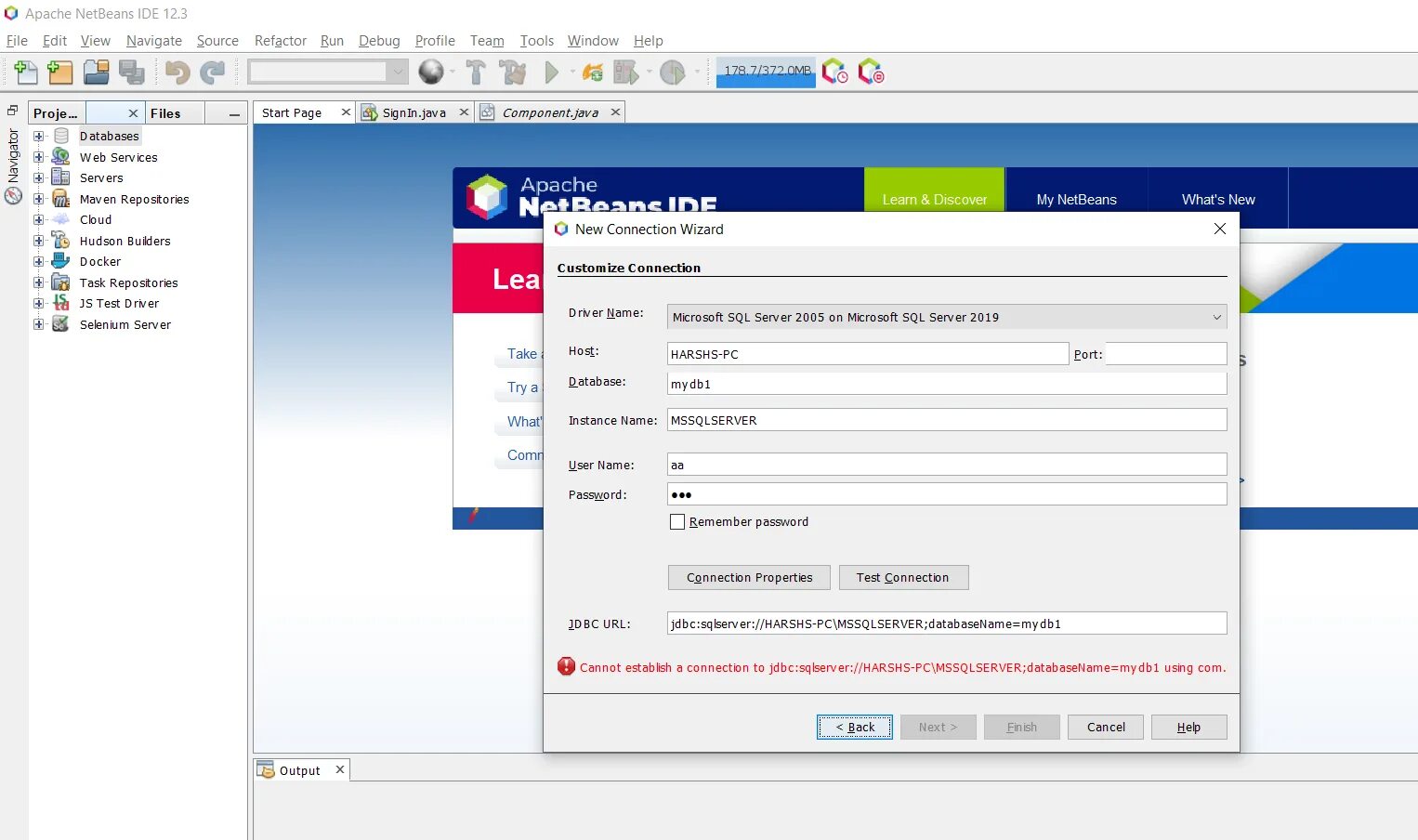This screenshot has height=840, width=1418.
Task: Click in the JDBC URL field
Action: click(947, 623)
